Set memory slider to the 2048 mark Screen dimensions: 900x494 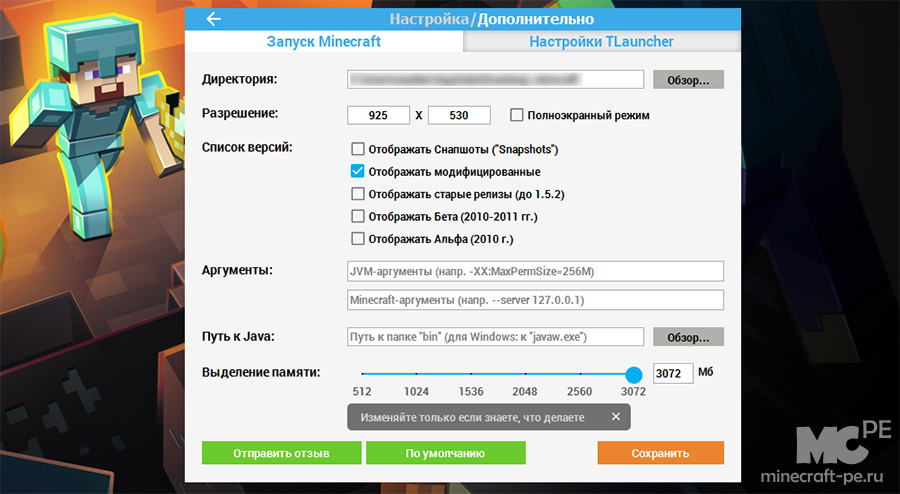pyautogui.click(x=525, y=374)
